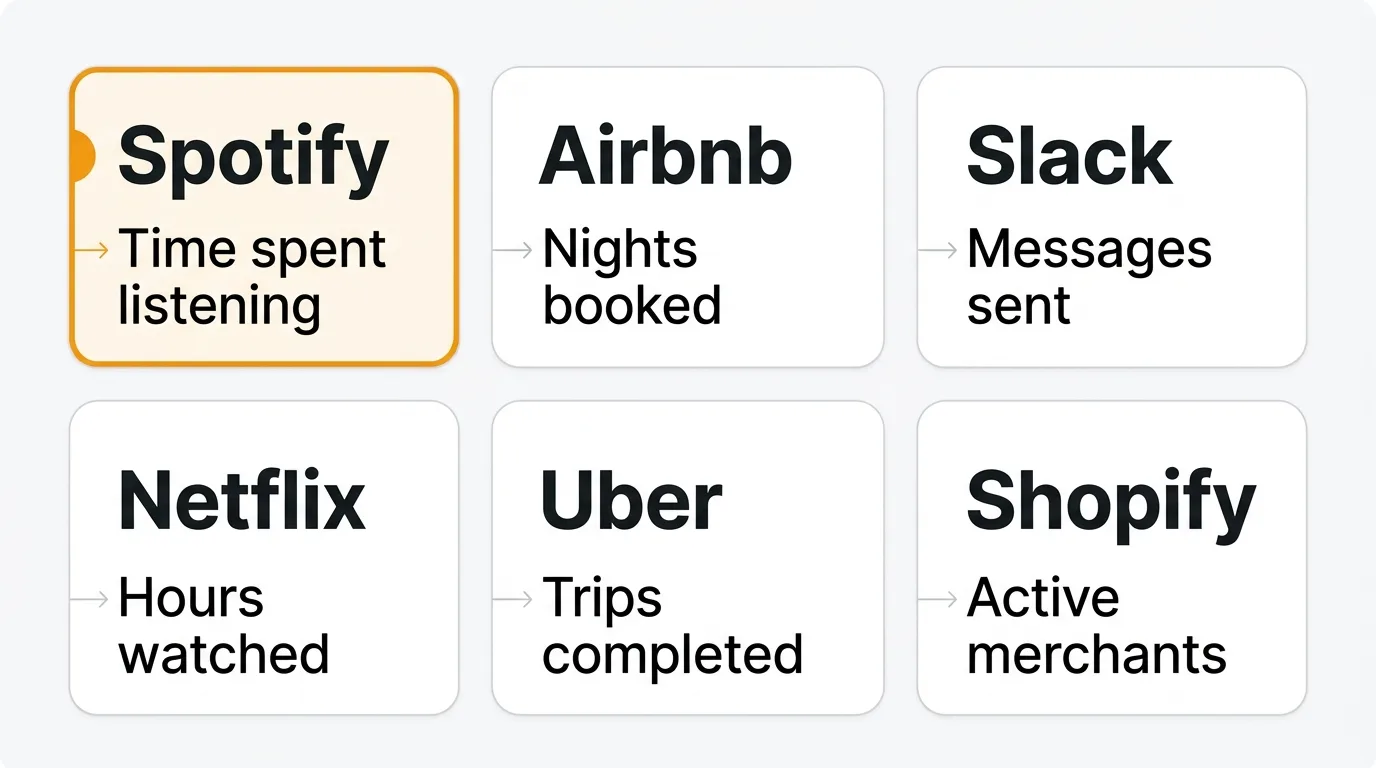Click the arrow beside Messages sent

[939, 250]
